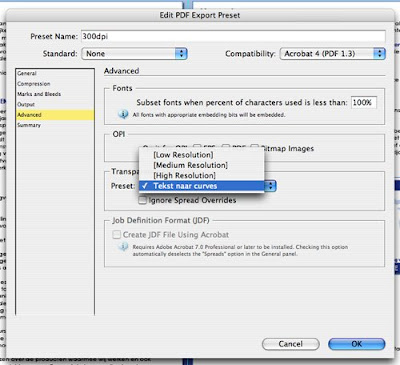The height and width of the screenshot is (365, 400).
Task: Select the highlighted Advanced list item
Action: 55,115
